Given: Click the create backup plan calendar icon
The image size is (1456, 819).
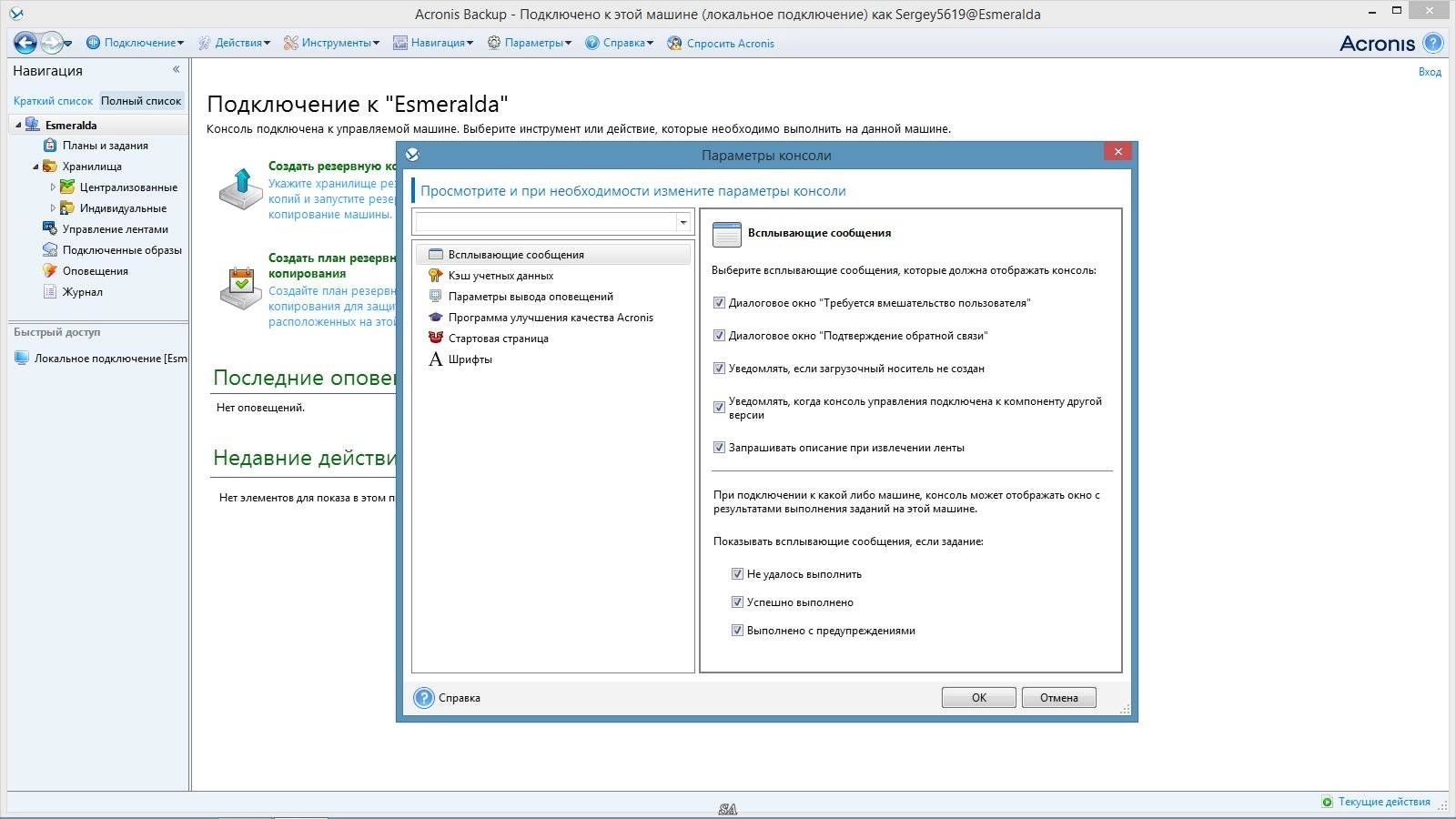Looking at the screenshot, I should (x=241, y=288).
